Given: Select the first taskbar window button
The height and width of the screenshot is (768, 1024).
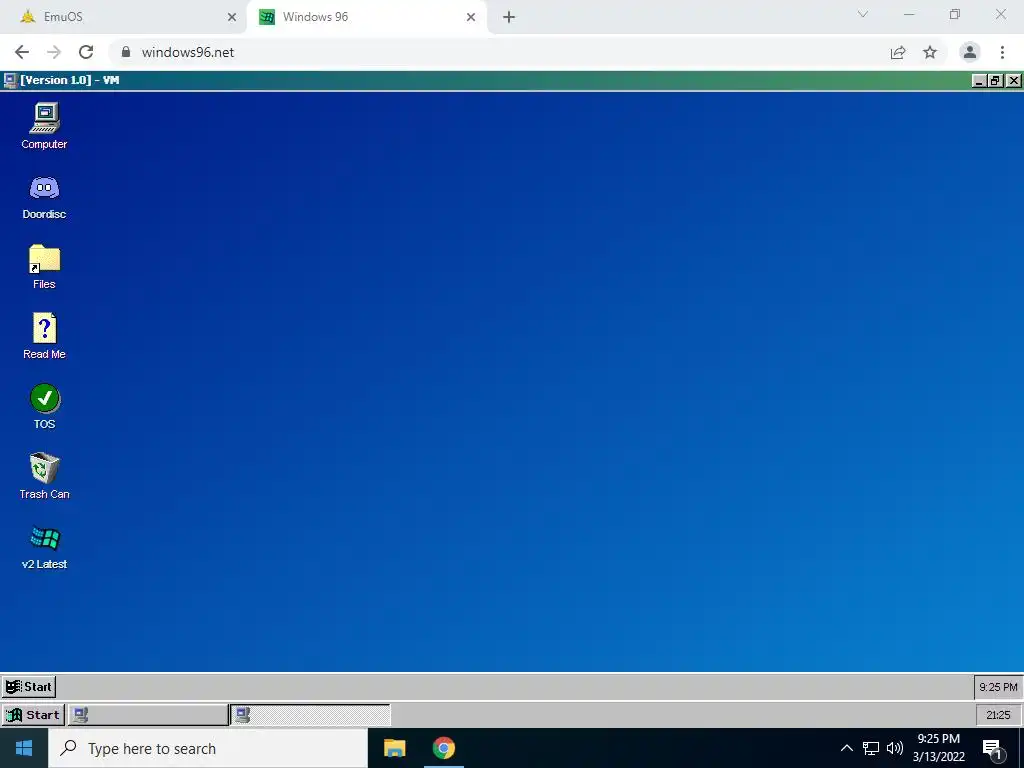Looking at the screenshot, I should [148, 714].
